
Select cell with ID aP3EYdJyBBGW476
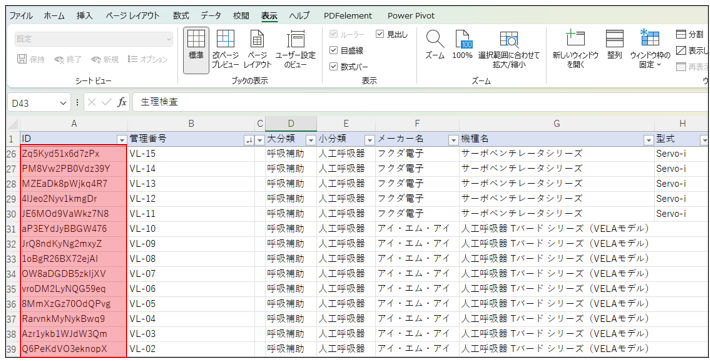pos(74,229)
